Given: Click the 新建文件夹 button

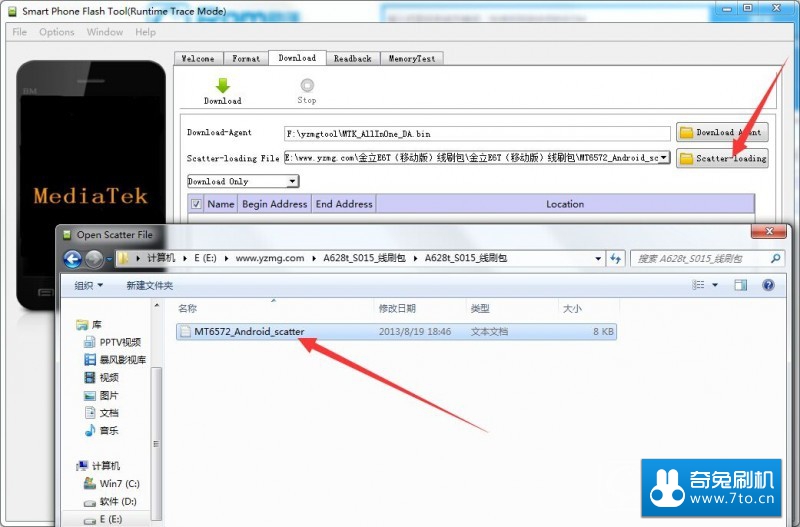Looking at the screenshot, I should pyautogui.click(x=149, y=286).
